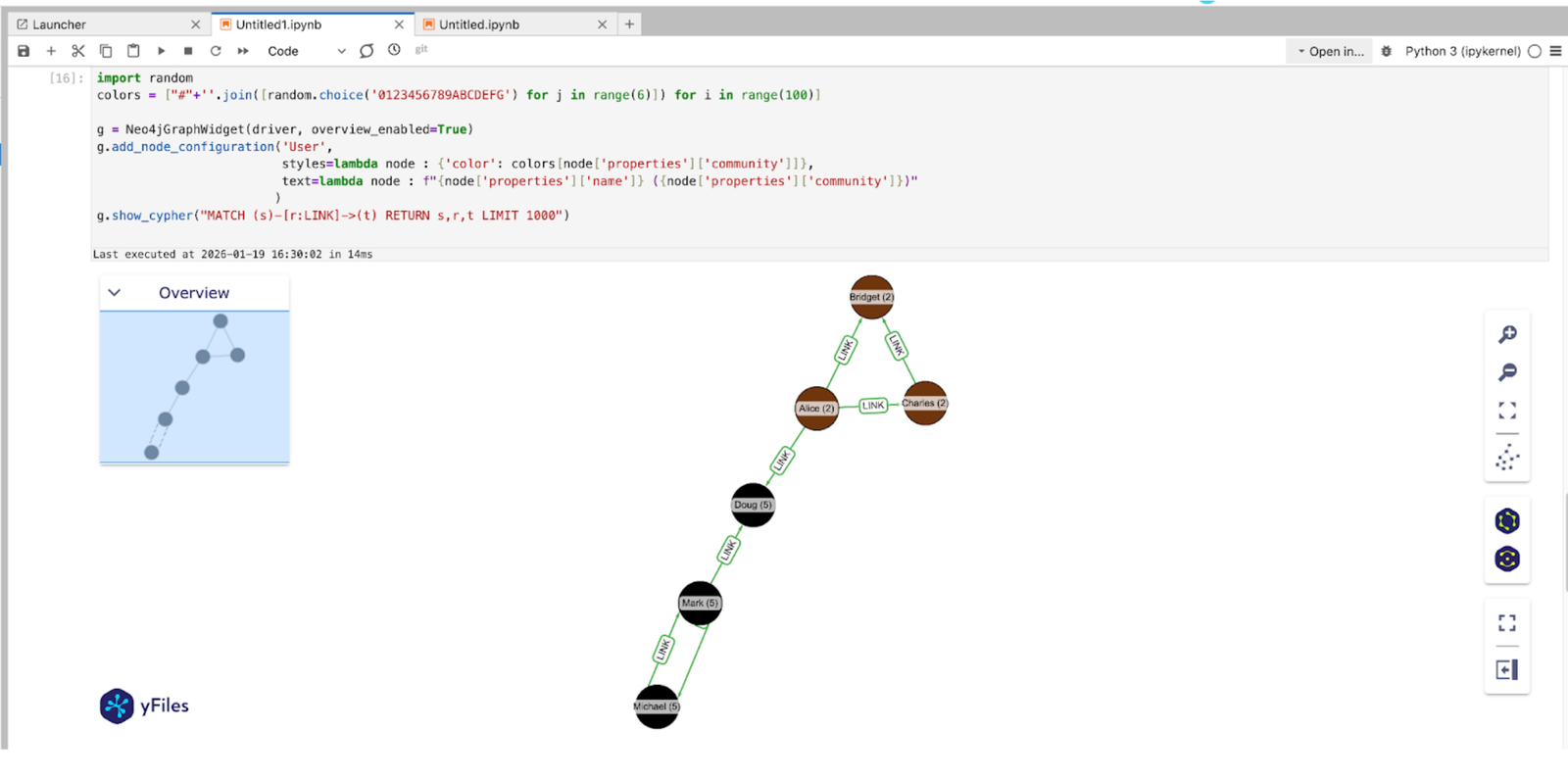Copy the selected cell
Image resolution: width=1568 pixels, height=779 pixels.
click(x=106, y=51)
